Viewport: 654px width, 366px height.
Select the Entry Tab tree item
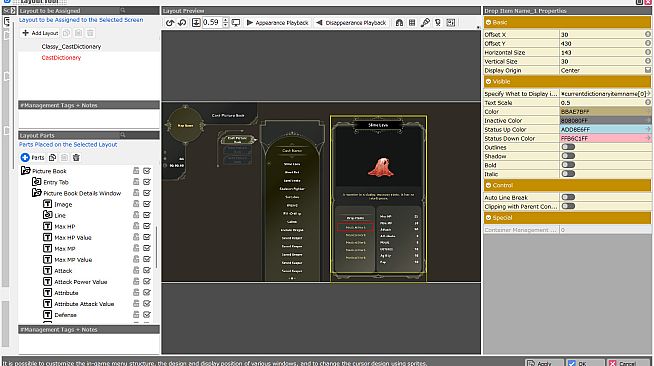coord(56,182)
